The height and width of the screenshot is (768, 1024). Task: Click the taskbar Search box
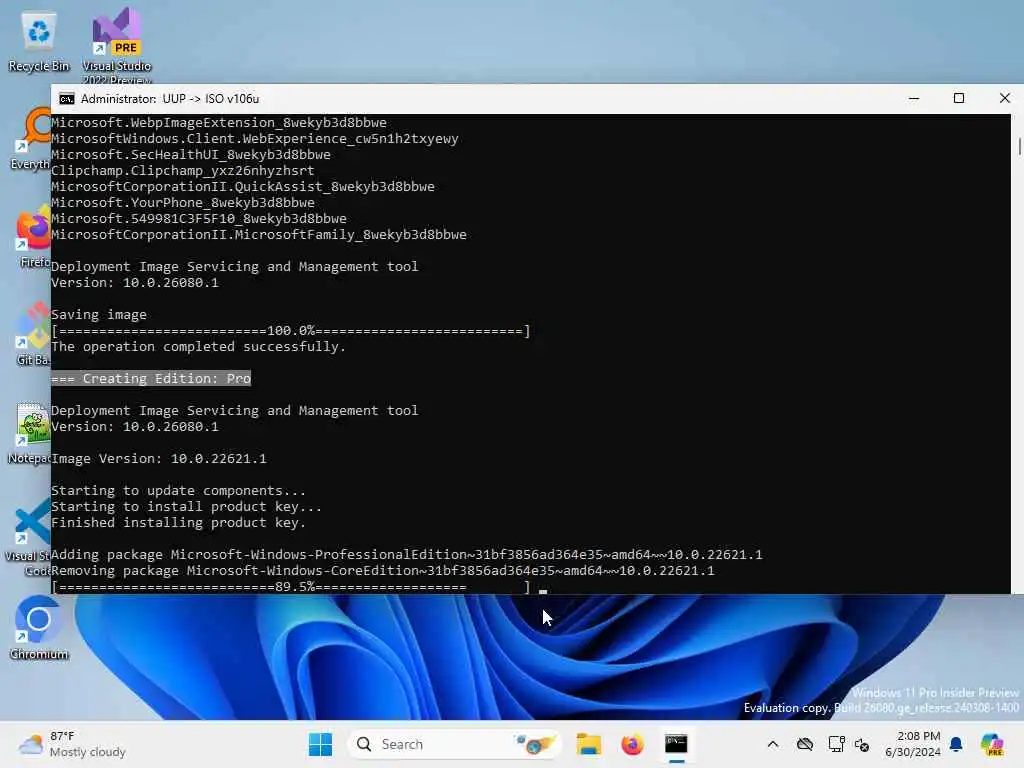455,744
